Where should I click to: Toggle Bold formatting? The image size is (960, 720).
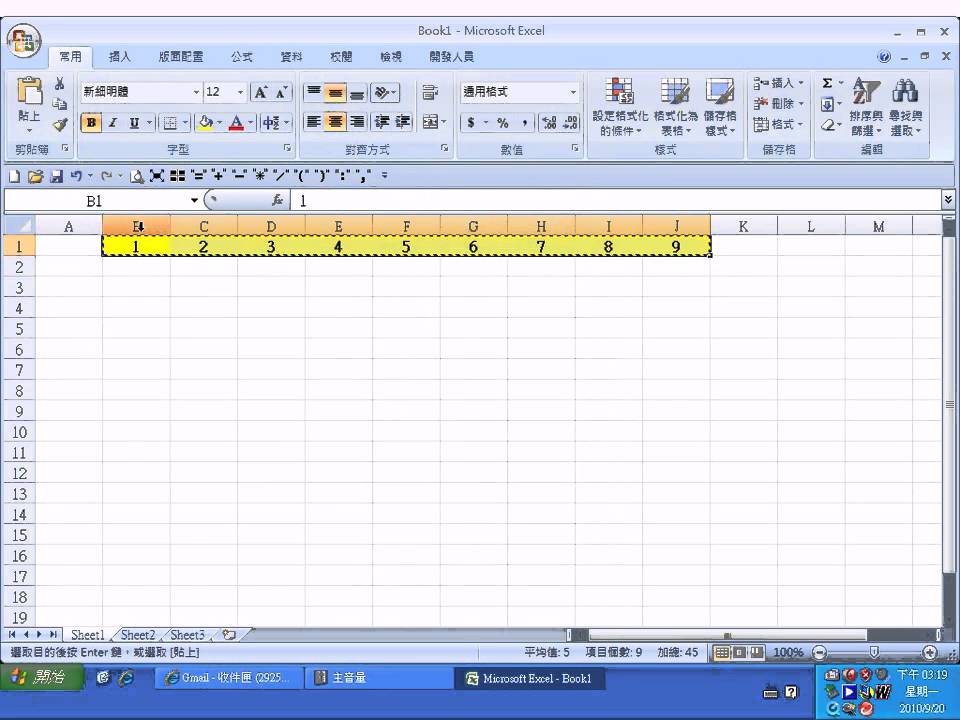point(91,122)
